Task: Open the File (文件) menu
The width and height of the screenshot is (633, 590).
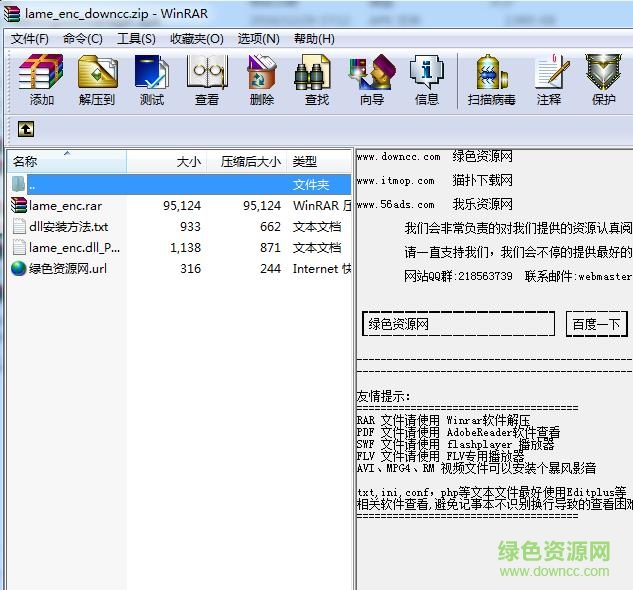Action: click(x=30, y=38)
